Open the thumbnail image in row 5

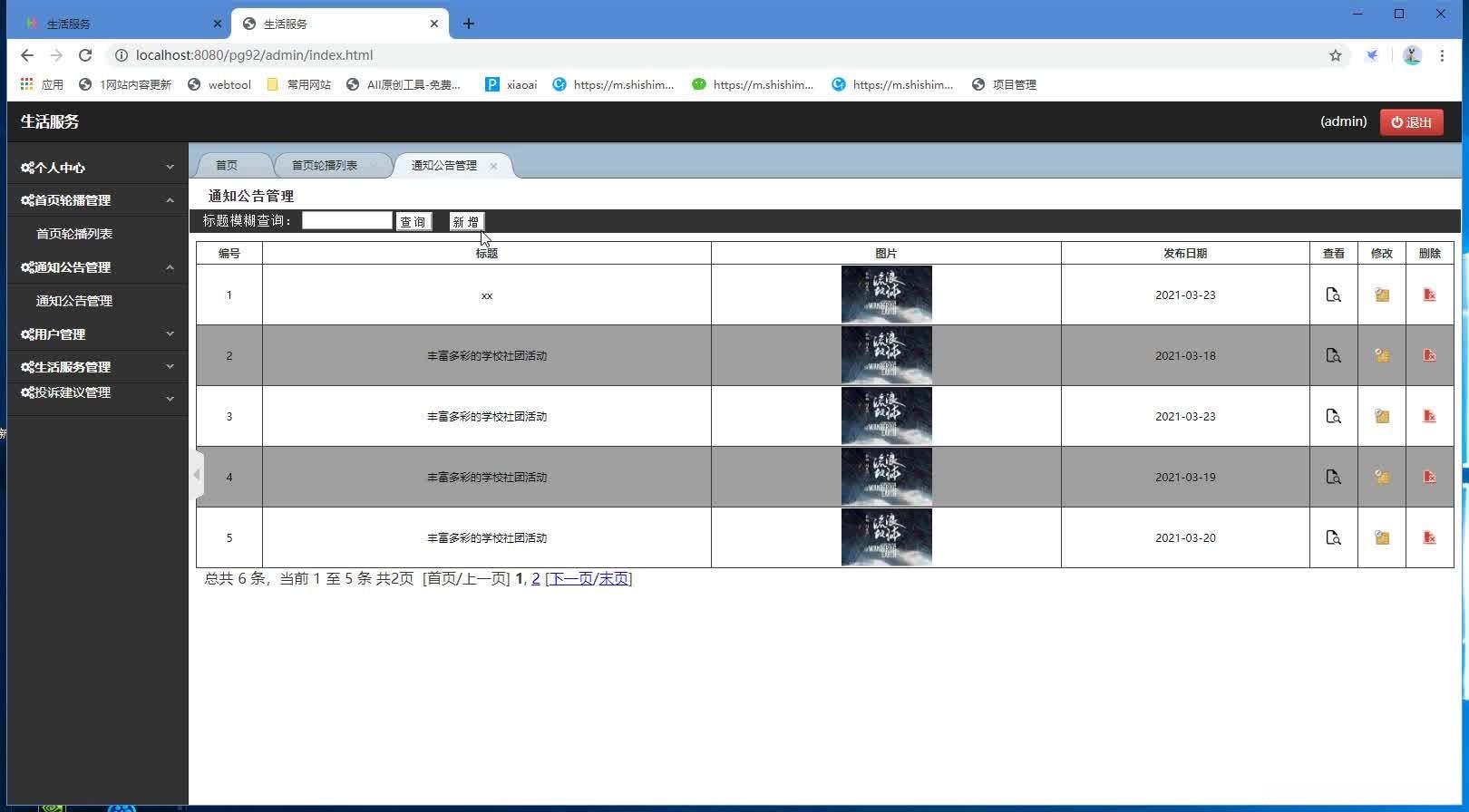887,537
